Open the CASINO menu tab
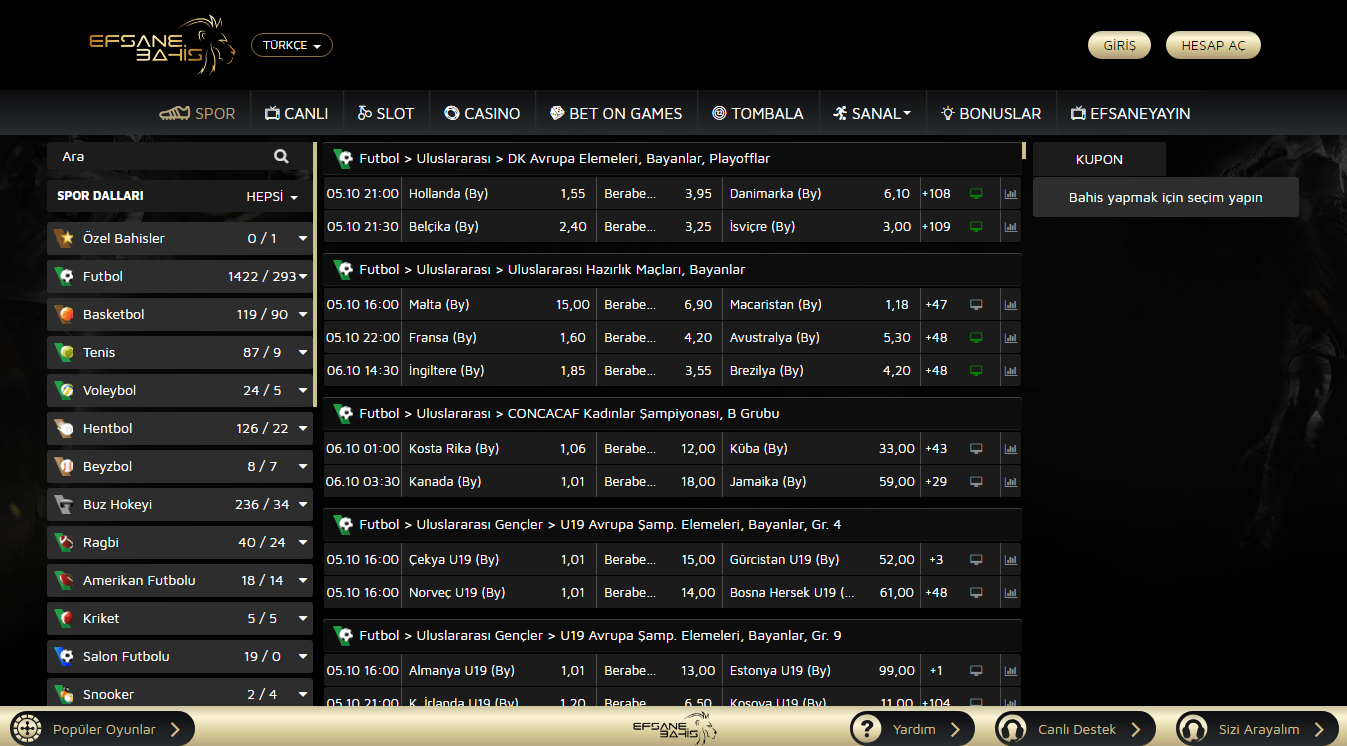This screenshot has width=1347, height=746. (x=482, y=113)
